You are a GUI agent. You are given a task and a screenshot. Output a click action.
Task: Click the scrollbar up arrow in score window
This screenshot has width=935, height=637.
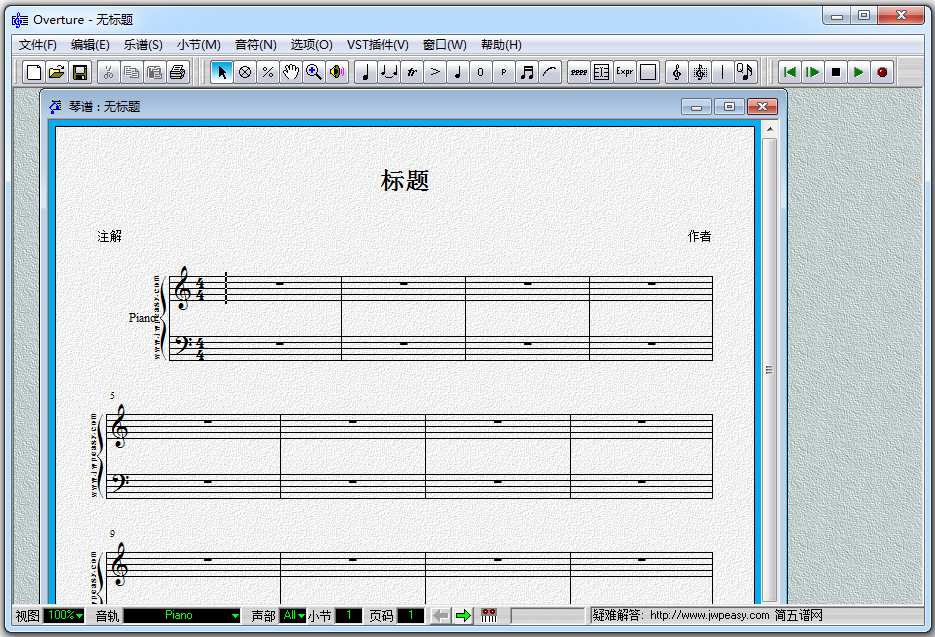769,129
